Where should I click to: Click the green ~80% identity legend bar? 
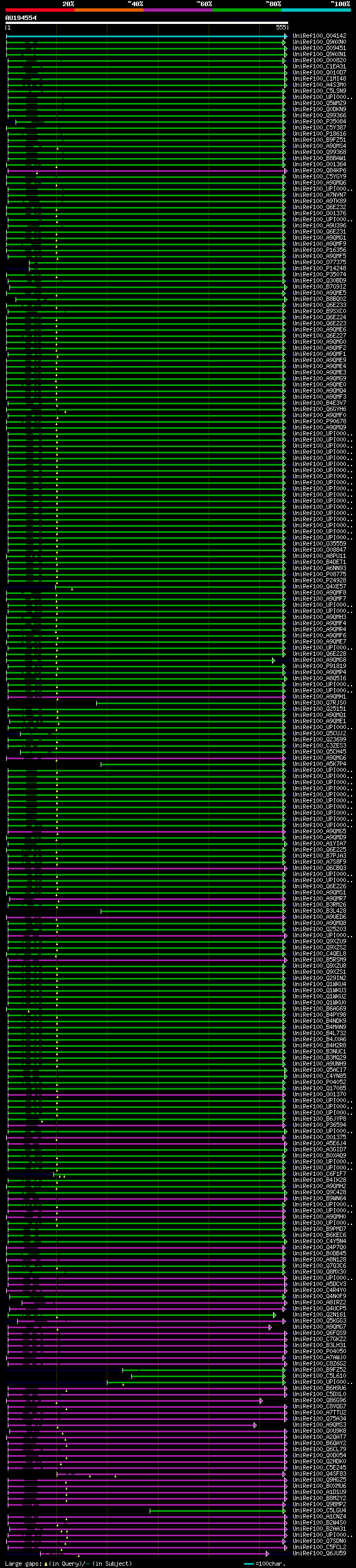247,10
